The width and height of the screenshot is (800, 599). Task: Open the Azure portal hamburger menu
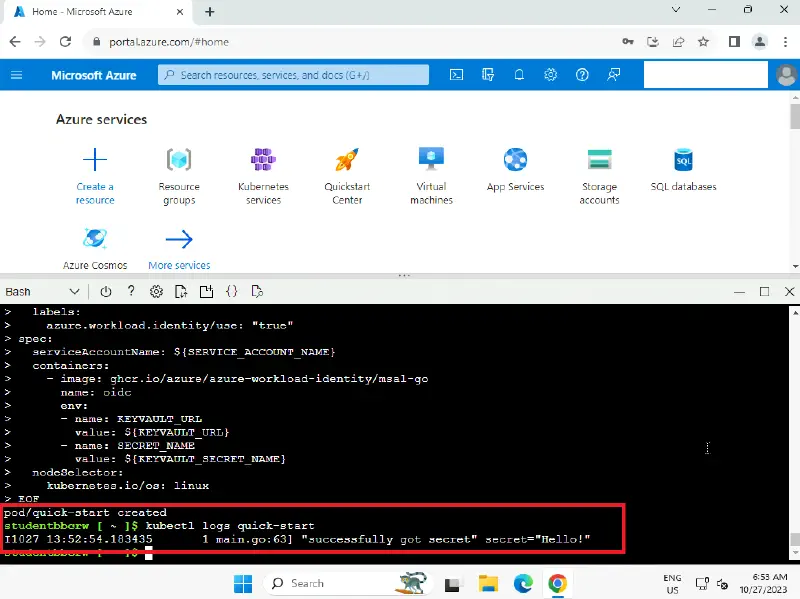16,75
